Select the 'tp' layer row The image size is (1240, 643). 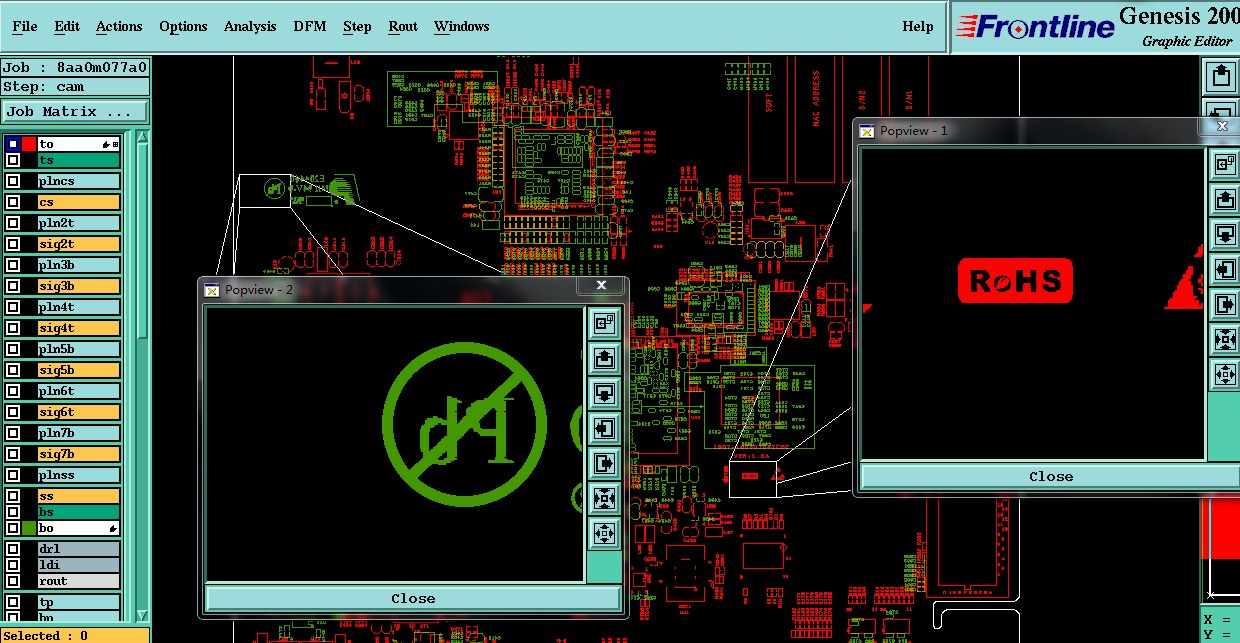[x=79, y=602]
